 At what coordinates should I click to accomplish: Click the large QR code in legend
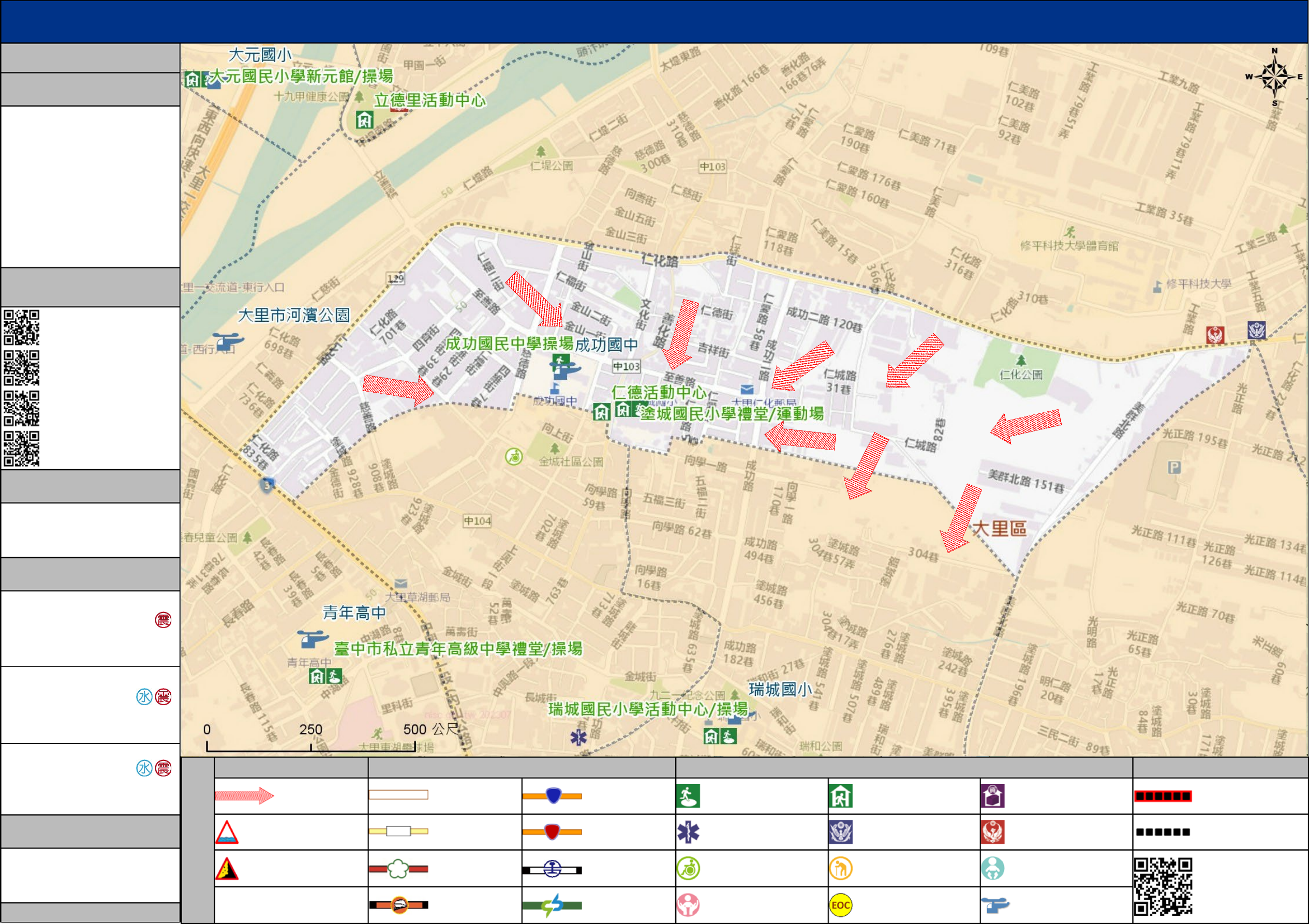1163,887
